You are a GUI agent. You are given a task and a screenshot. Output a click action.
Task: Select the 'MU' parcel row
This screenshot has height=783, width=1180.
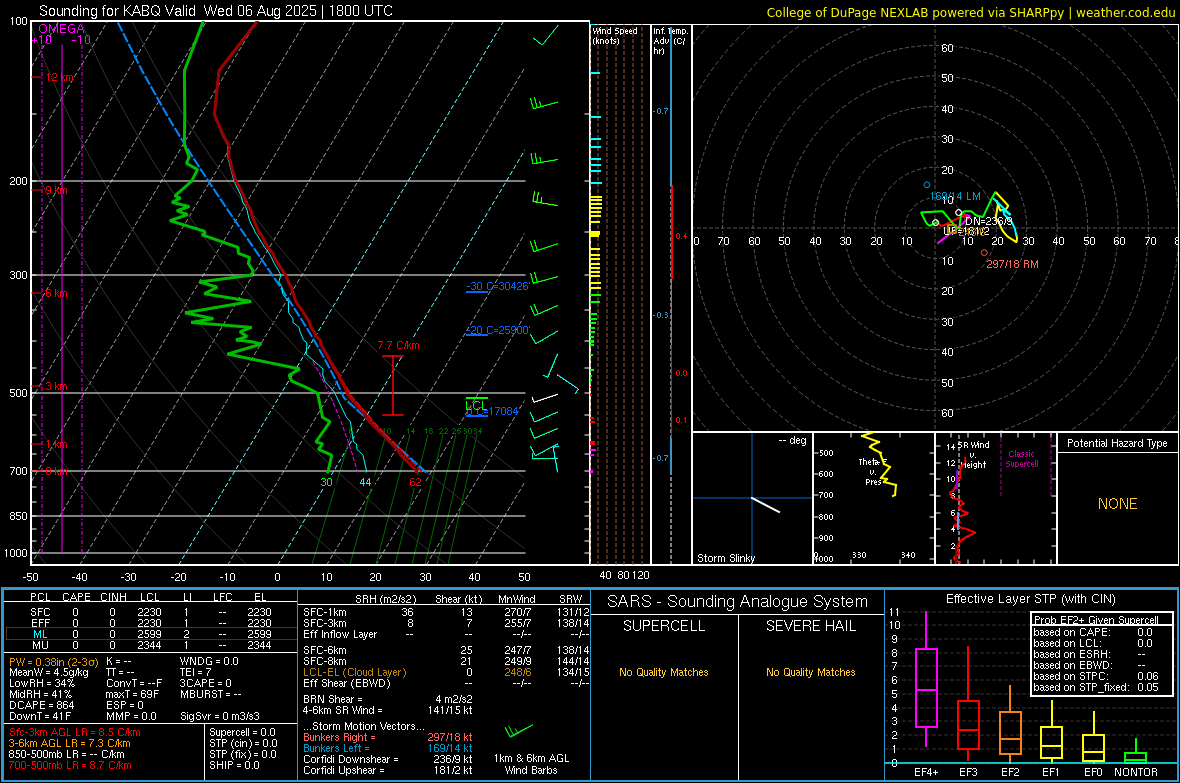[x=151, y=645]
